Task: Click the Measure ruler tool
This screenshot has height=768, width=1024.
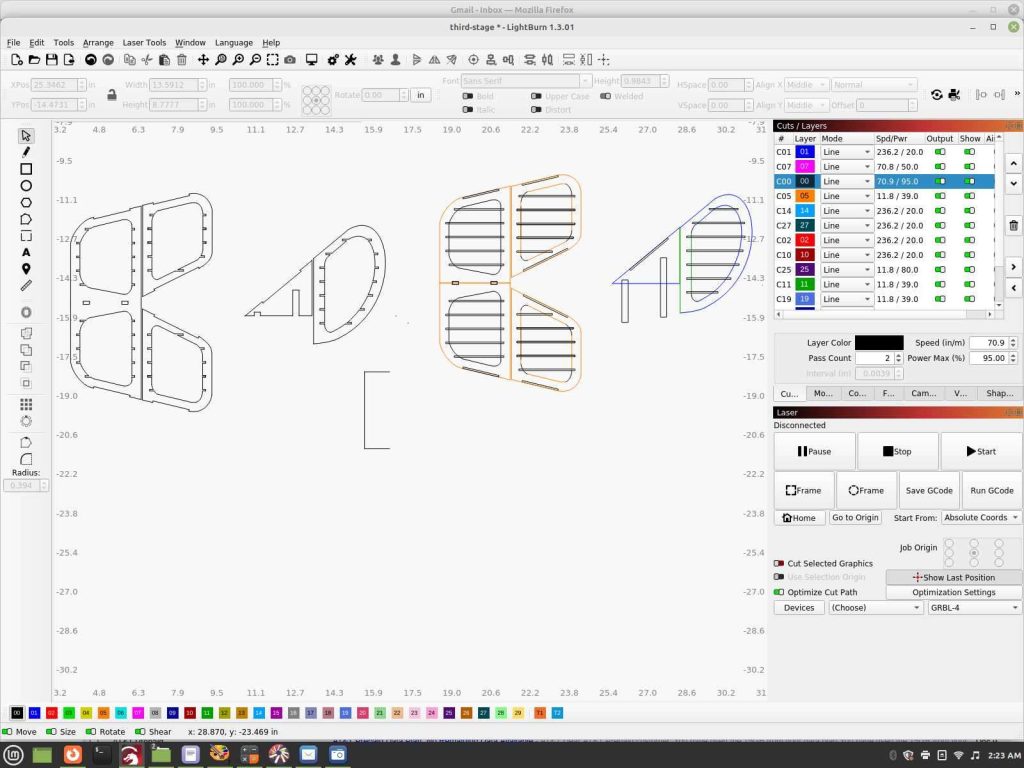Action: pyautogui.click(x=27, y=286)
